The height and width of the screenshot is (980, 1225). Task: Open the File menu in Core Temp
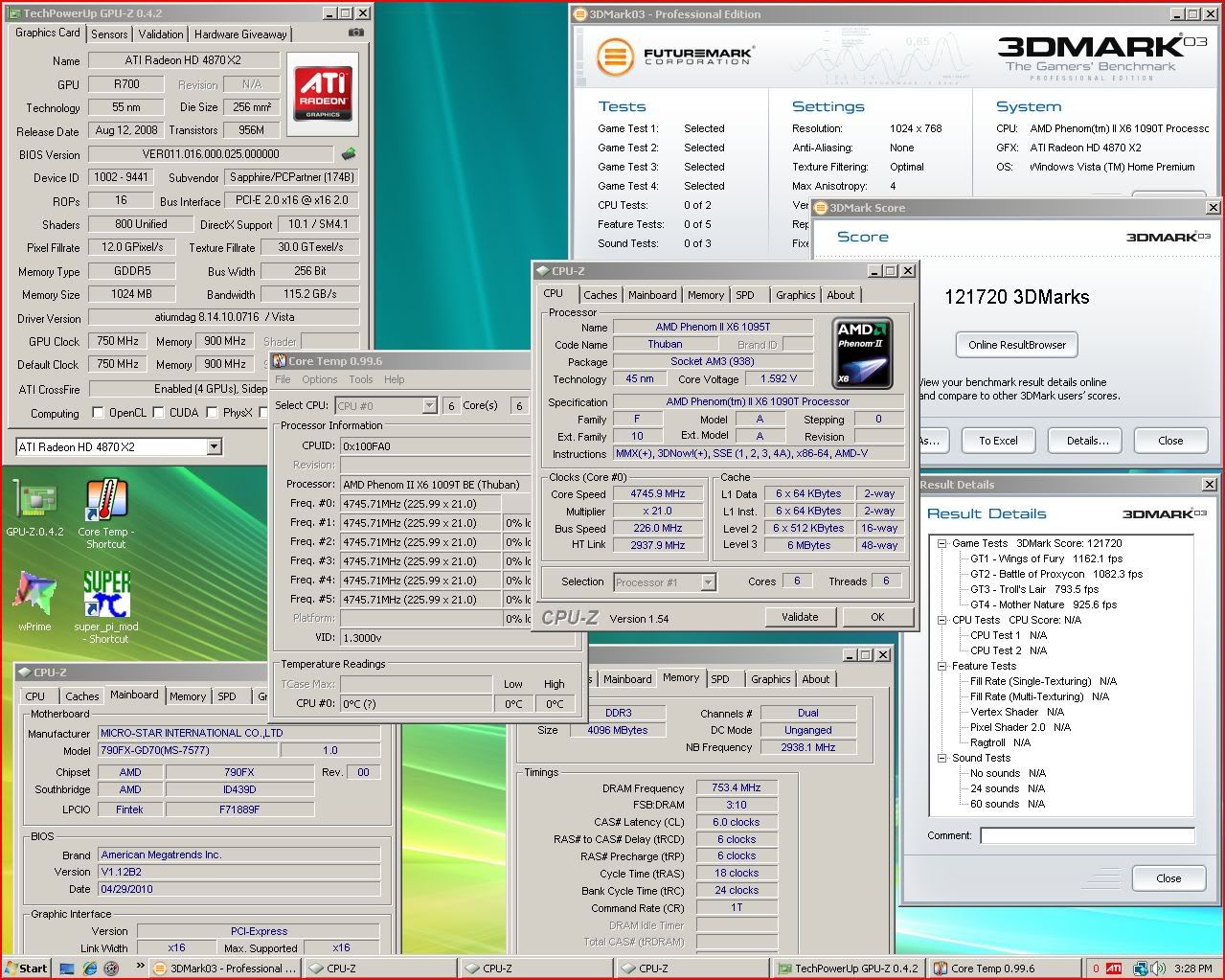pos(284,379)
